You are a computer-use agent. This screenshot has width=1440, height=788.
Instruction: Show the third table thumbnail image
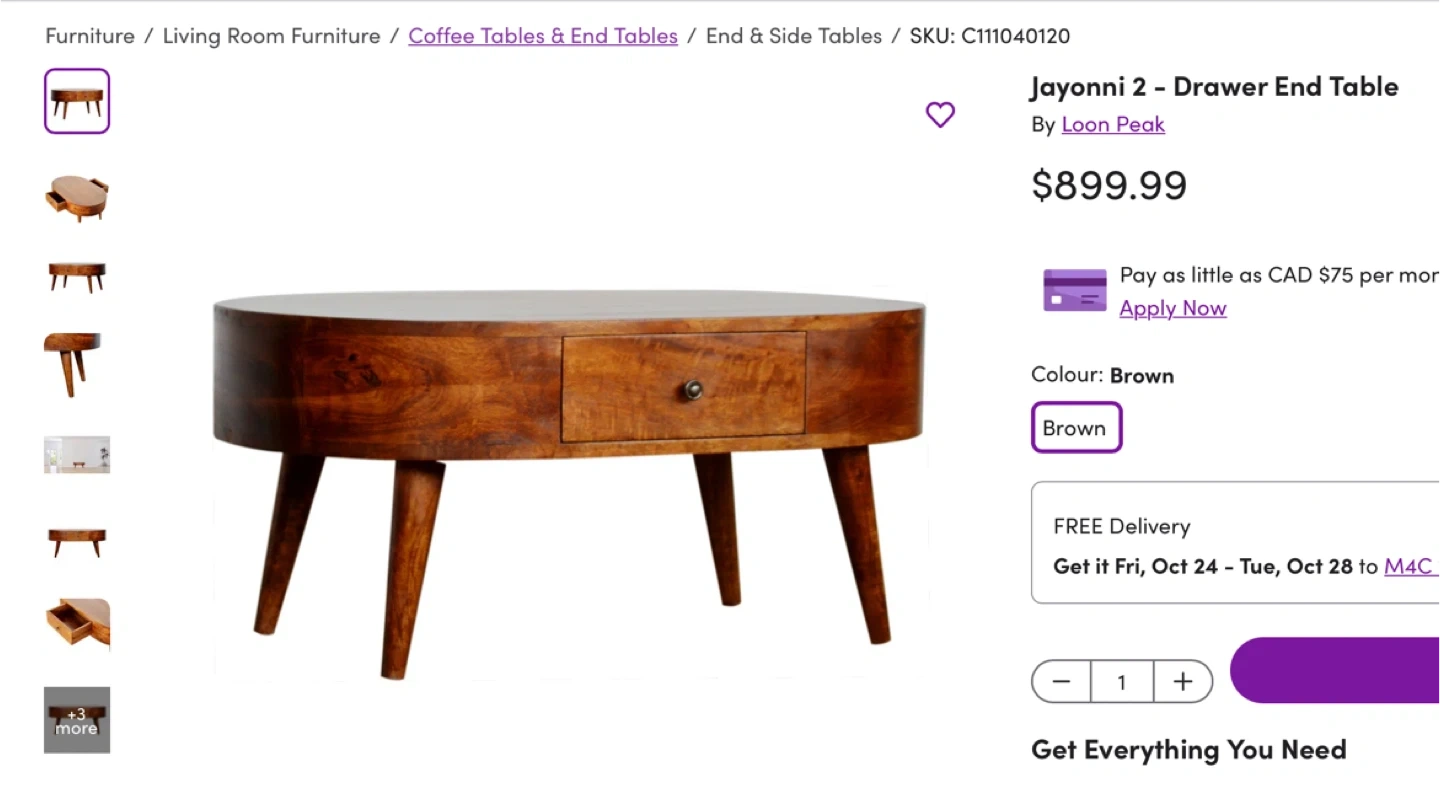(x=77, y=276)
